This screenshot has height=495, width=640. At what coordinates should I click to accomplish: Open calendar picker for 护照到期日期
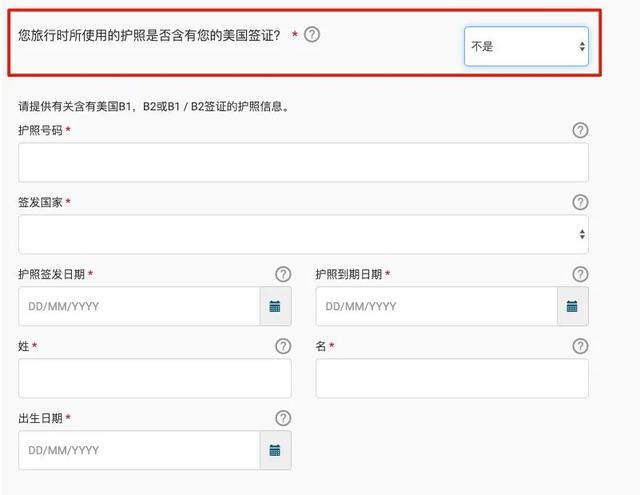572,306
